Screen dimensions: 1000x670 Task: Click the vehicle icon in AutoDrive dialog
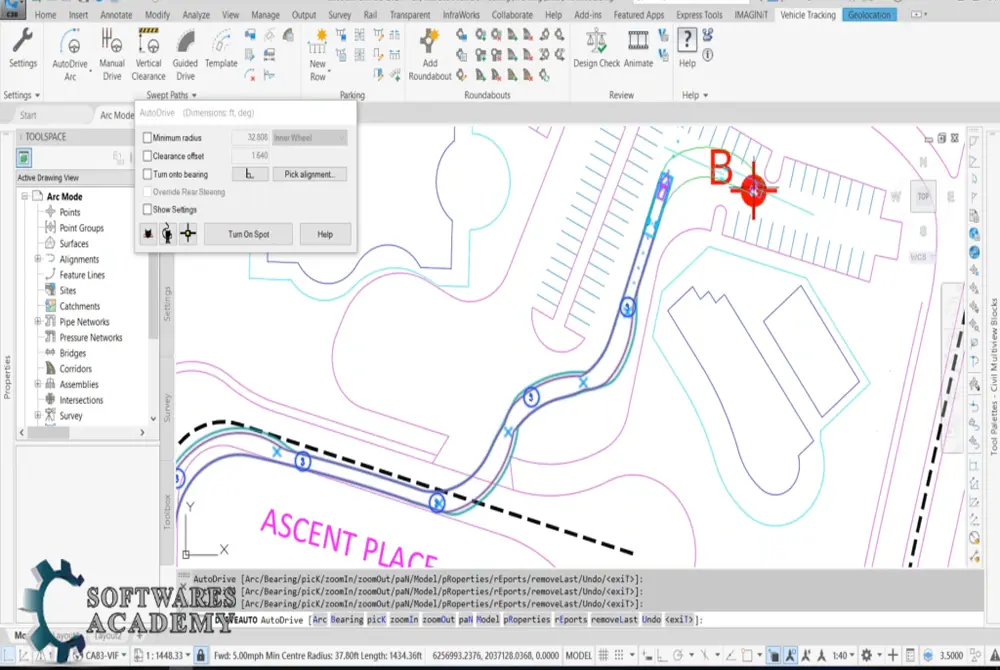[x=167, y=234]
